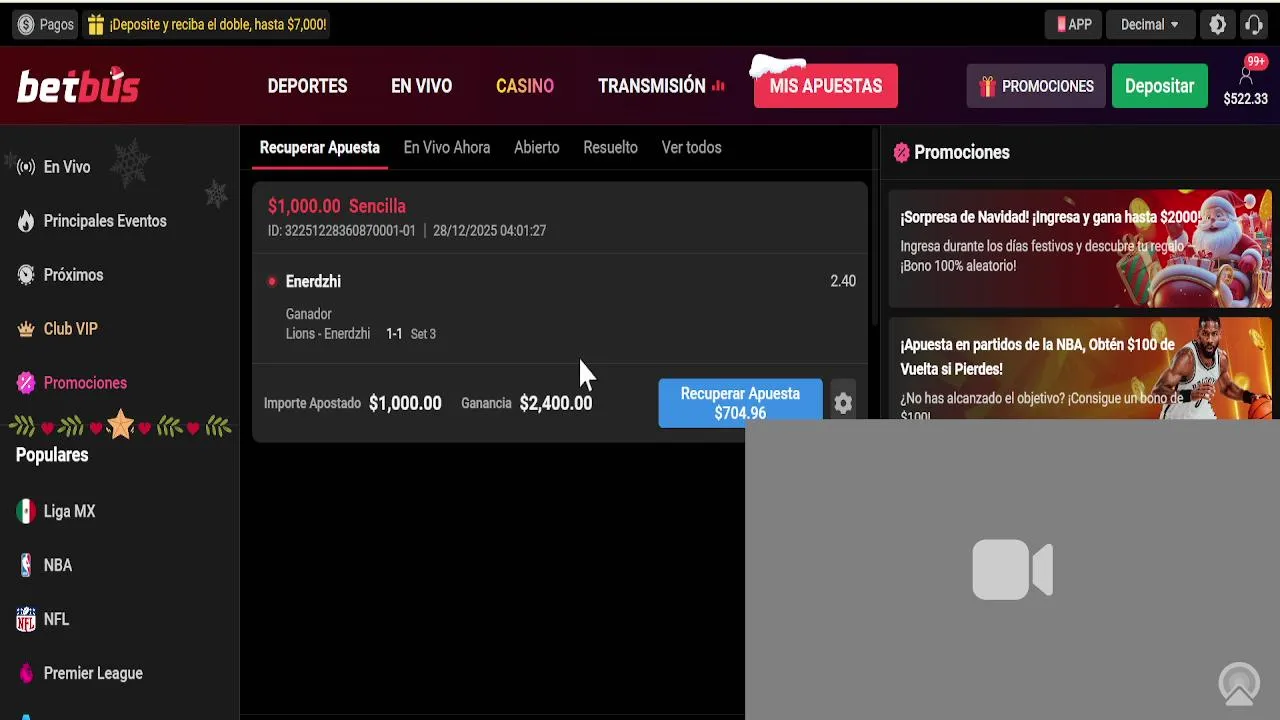
Task: Switch to the Resuelto tab
Action: 610,147
